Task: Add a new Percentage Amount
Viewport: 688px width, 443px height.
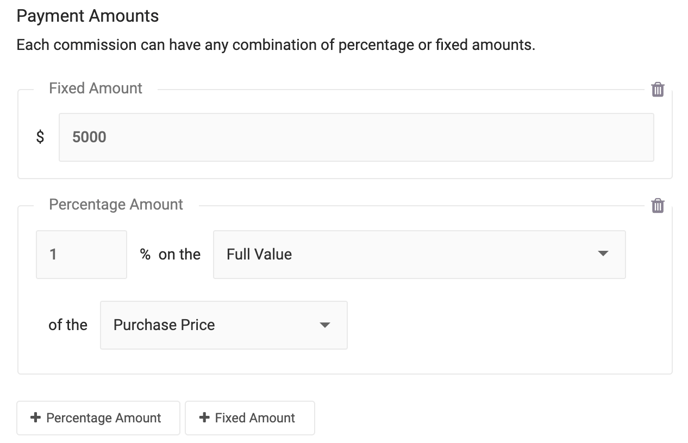Action: click(x=98, y=418)
